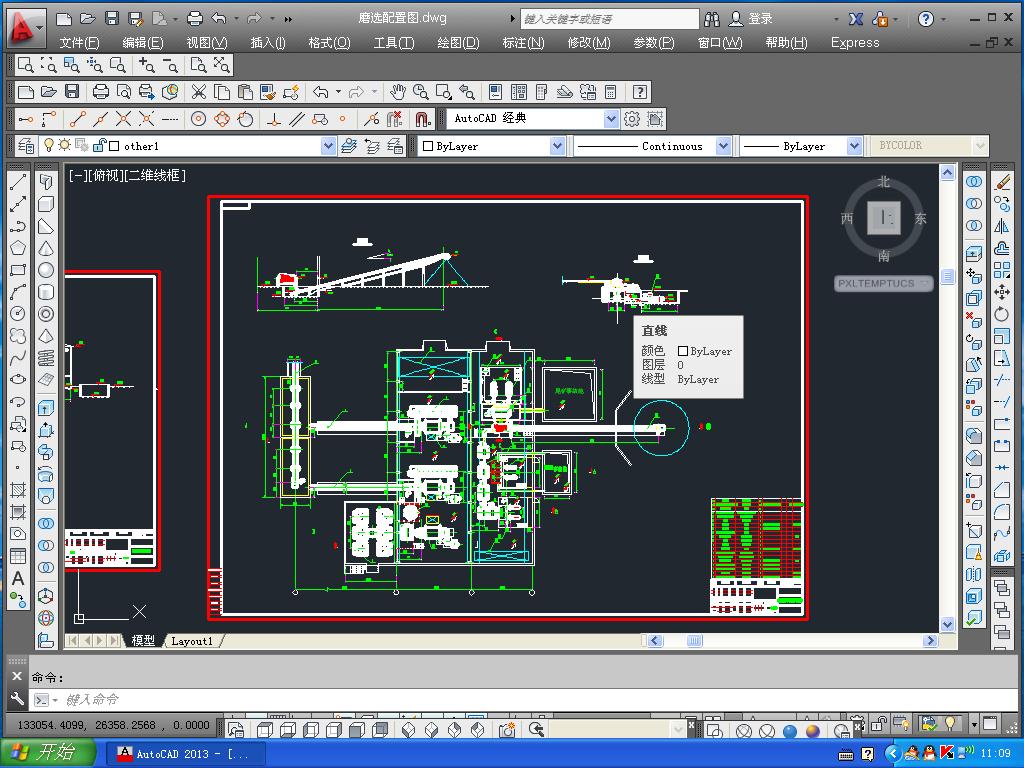Image resolution: width=1024 pixels, height=768 pixels.
Task: Open the Layer Properties Manager icon
Action: [26, 146]
